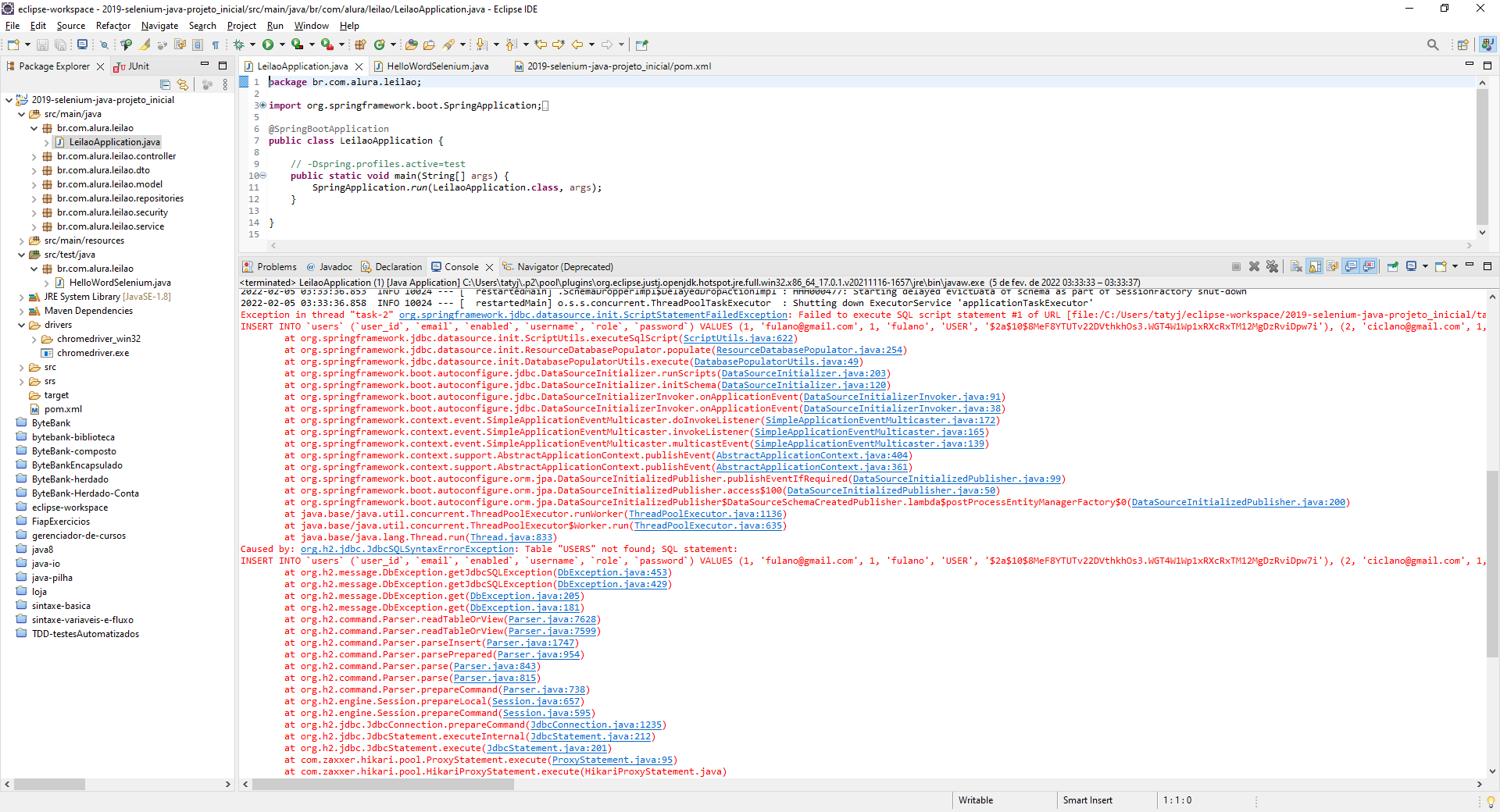Switch to the JUnit view tab
Screen dimensions: 1500x812
click(x=131, y=66)
